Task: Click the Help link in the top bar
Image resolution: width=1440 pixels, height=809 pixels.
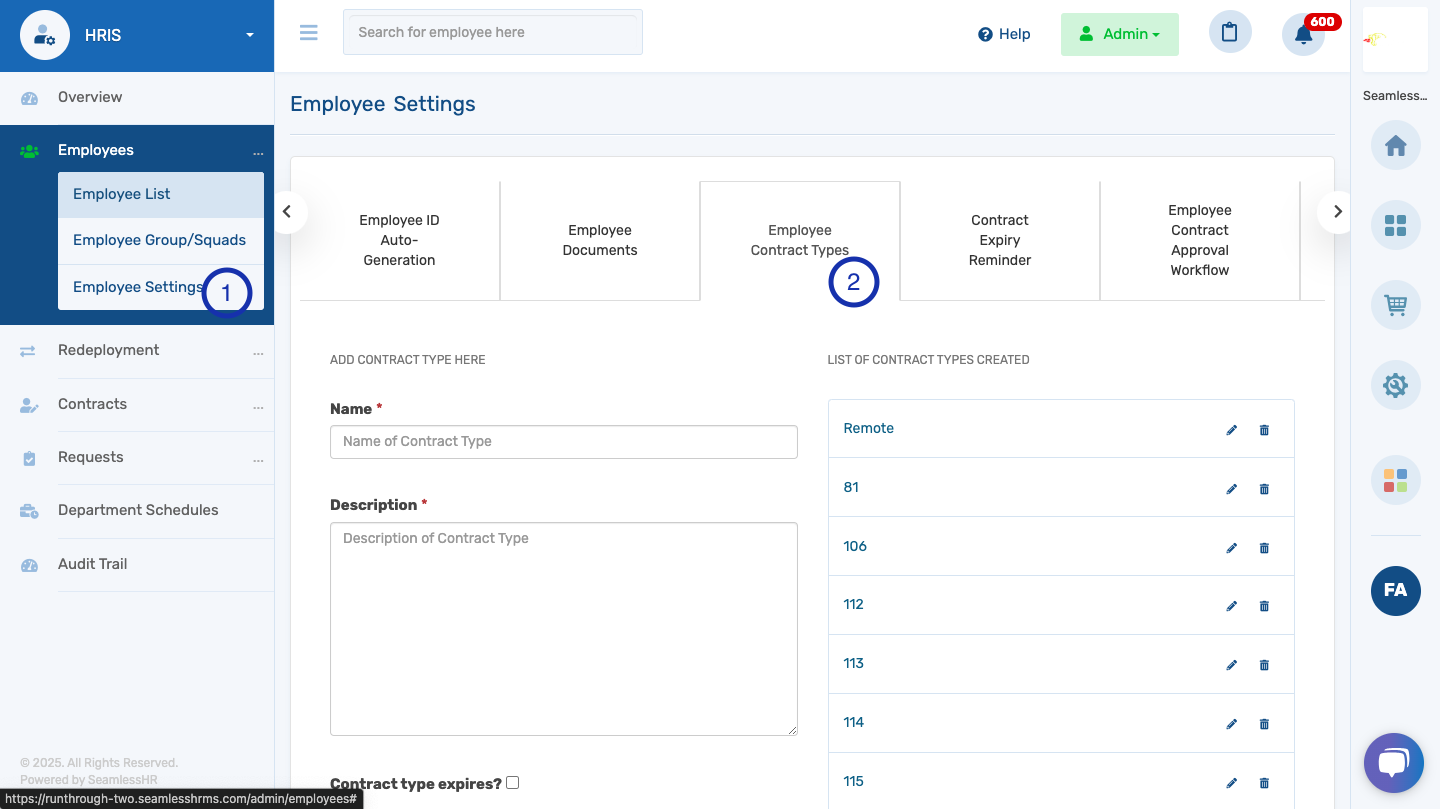Action: click(1004, 33)
